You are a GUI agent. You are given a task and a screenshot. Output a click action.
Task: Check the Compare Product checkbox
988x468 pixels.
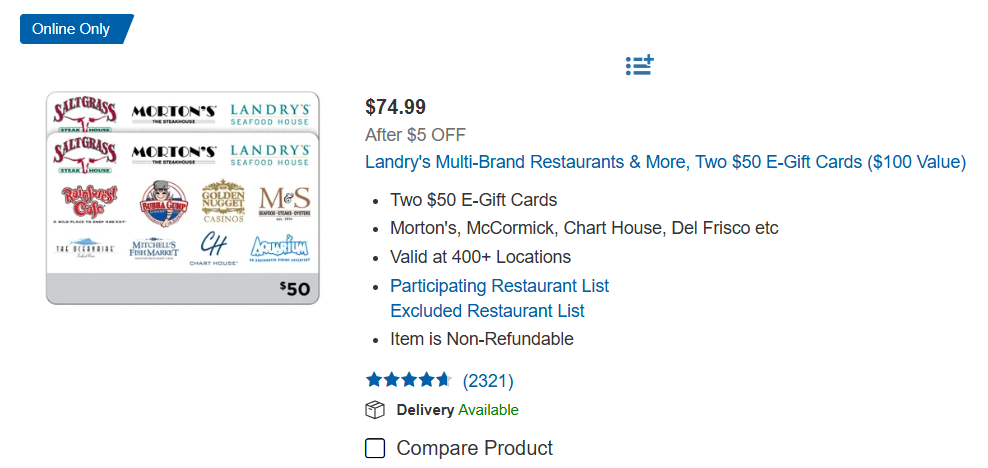(375, 448)
